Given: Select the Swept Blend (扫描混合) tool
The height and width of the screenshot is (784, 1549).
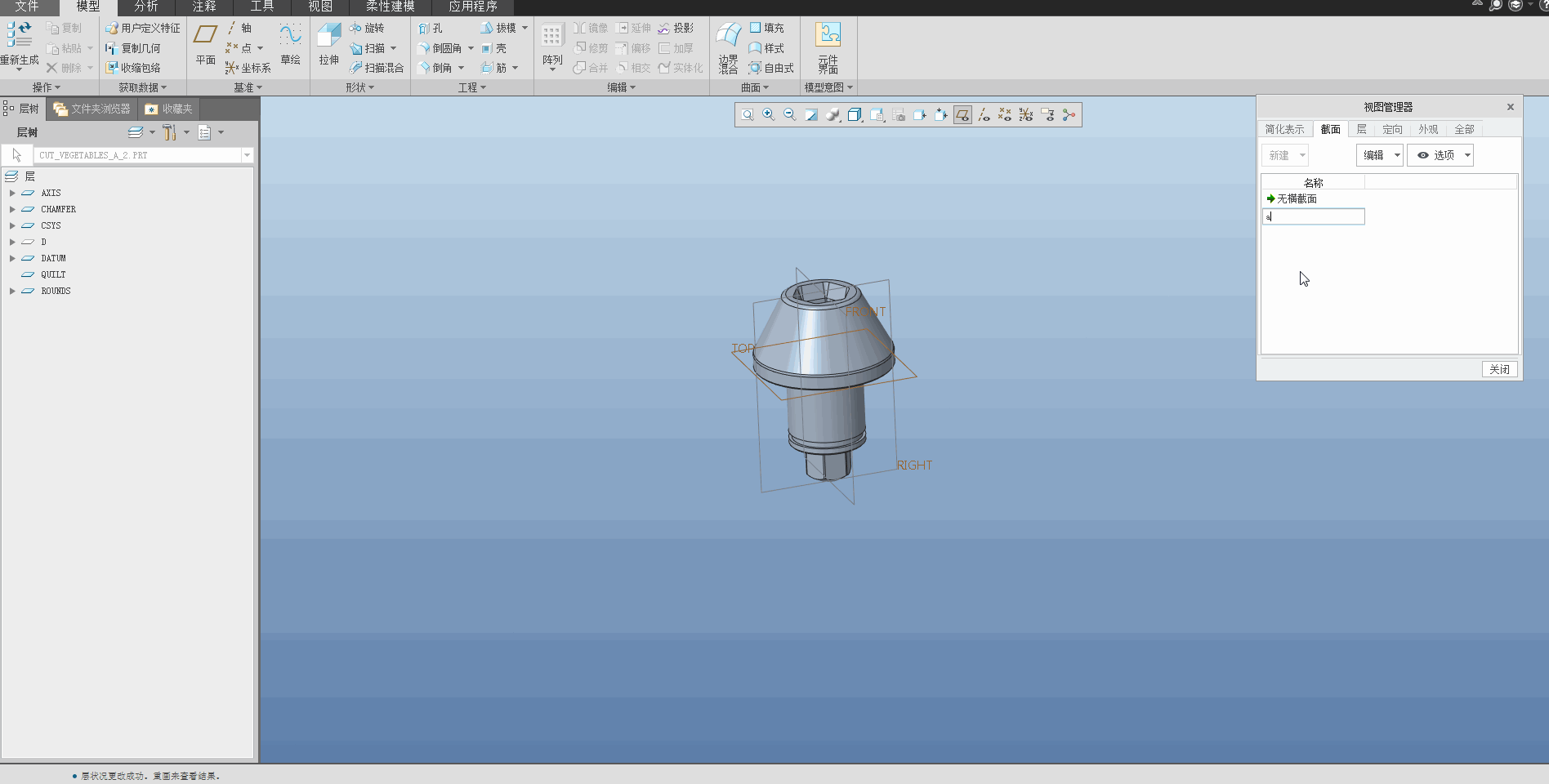Looking at the screenshot, I should coord(377,68).
